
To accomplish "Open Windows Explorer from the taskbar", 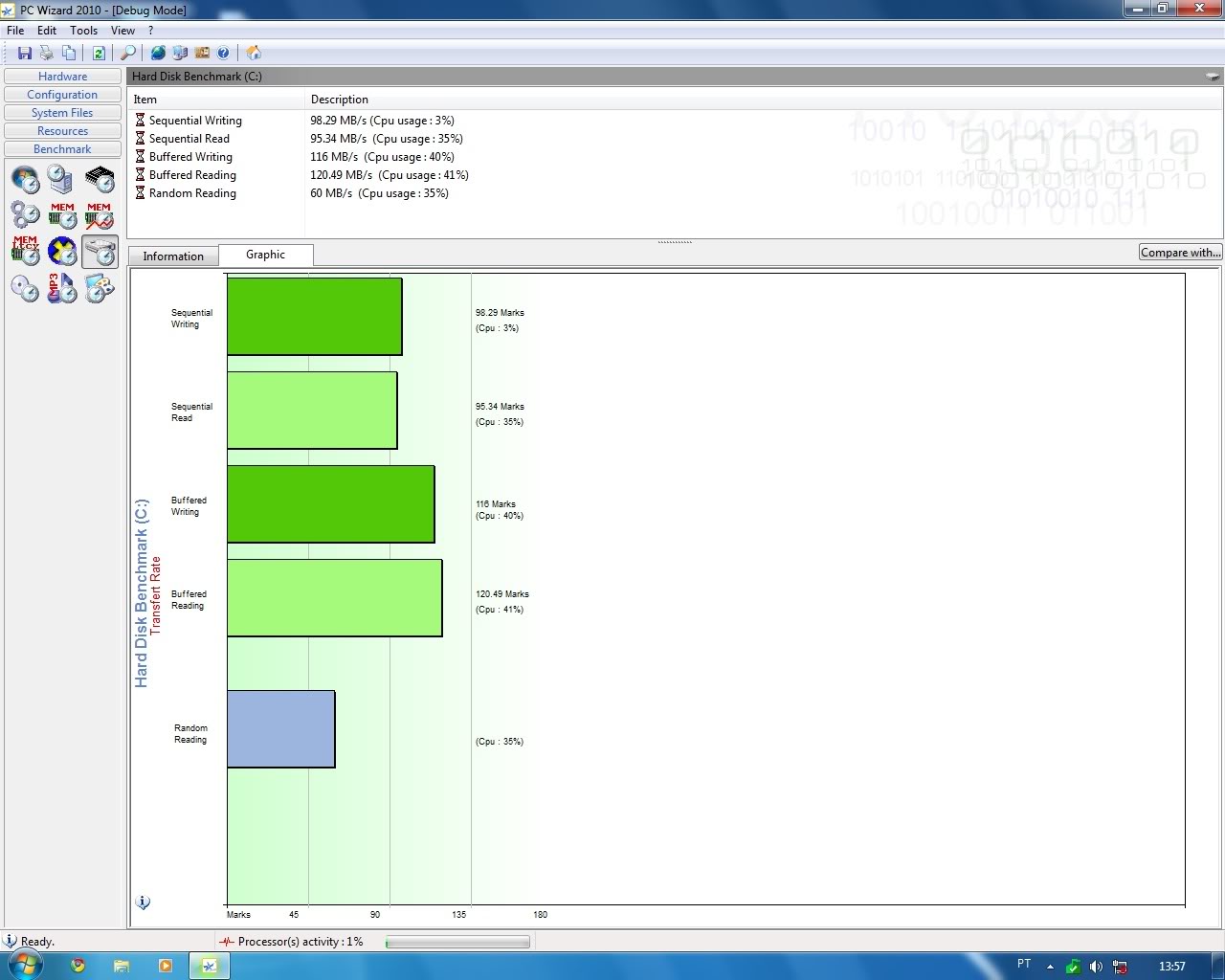I will pyautogui.click(x=122, y=966).
